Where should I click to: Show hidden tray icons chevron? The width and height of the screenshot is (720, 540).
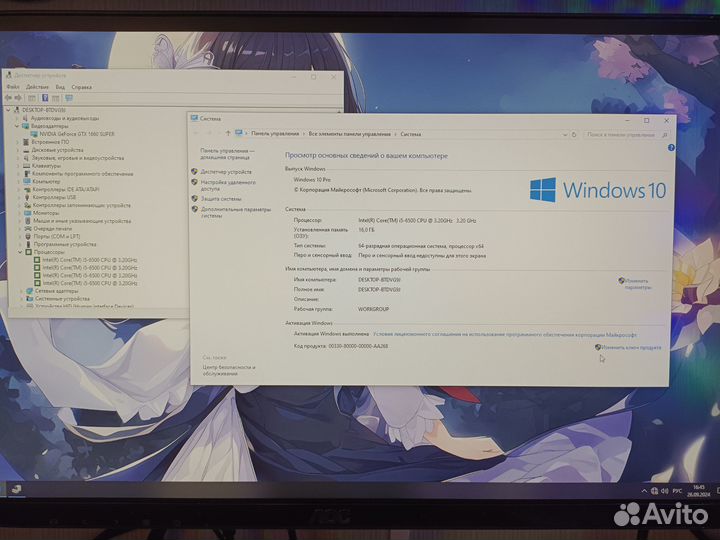644,491
